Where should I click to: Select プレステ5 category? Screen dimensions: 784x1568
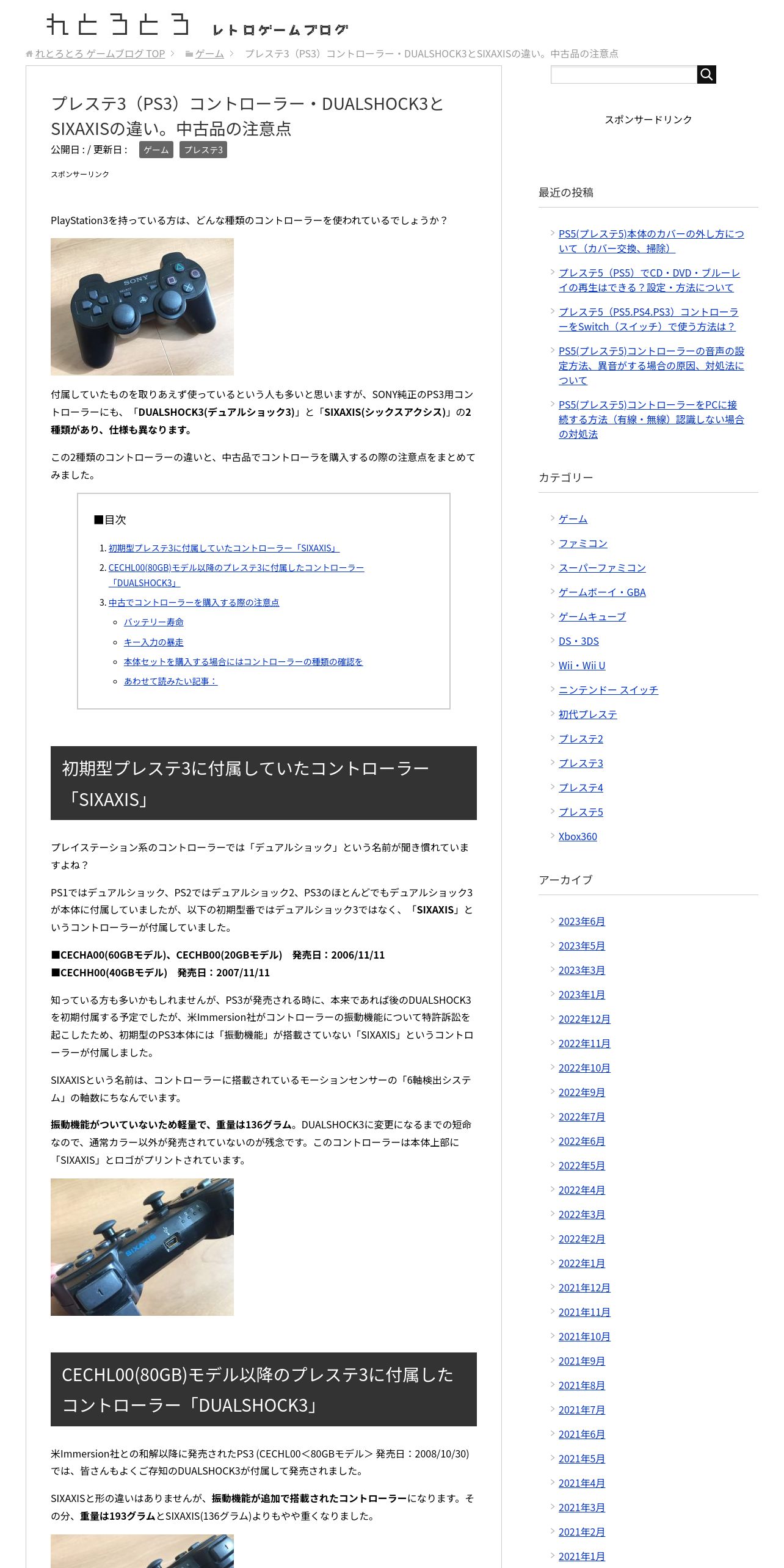[581, 812]
